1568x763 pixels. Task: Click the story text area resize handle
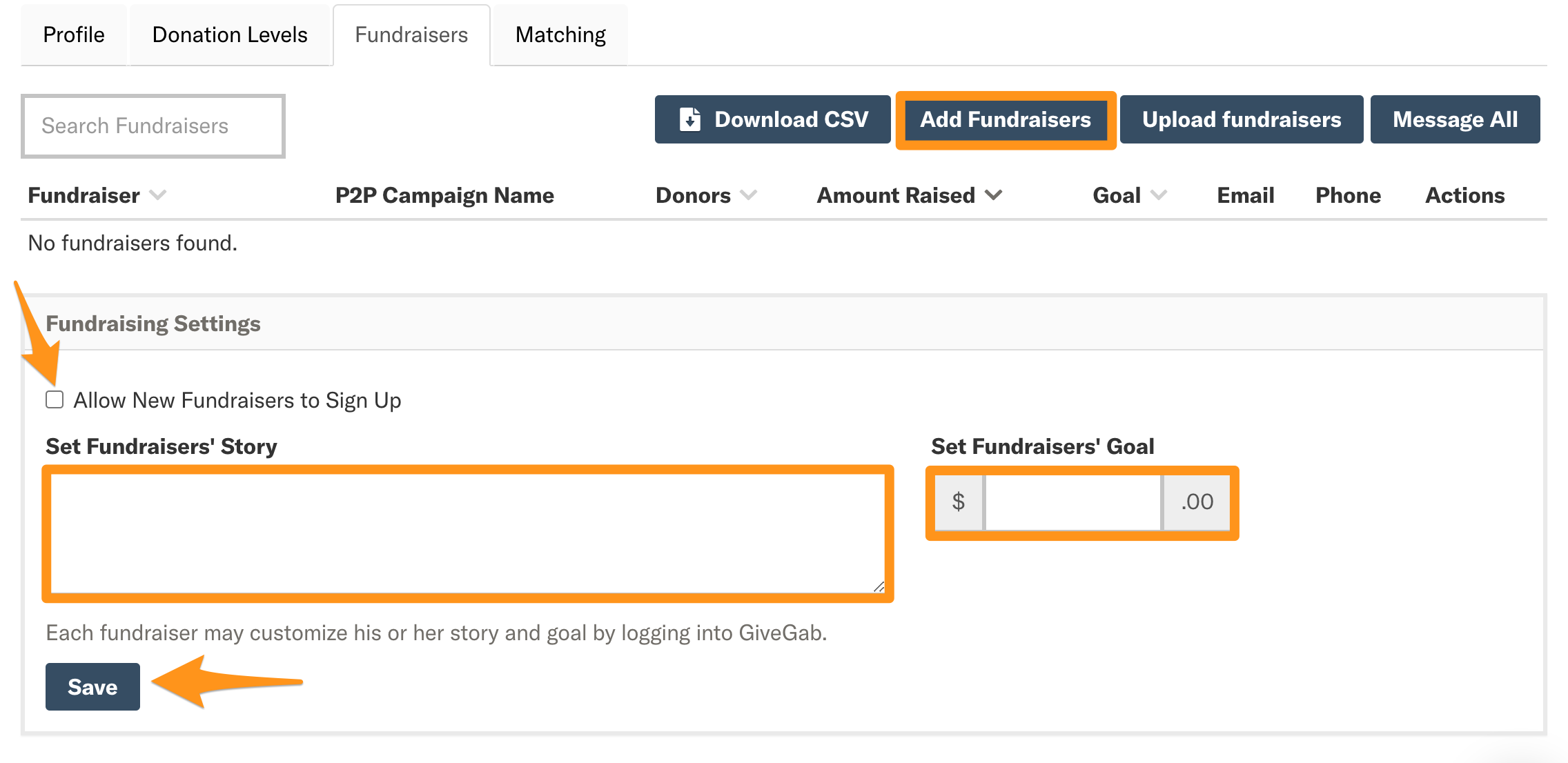(879, 586)
